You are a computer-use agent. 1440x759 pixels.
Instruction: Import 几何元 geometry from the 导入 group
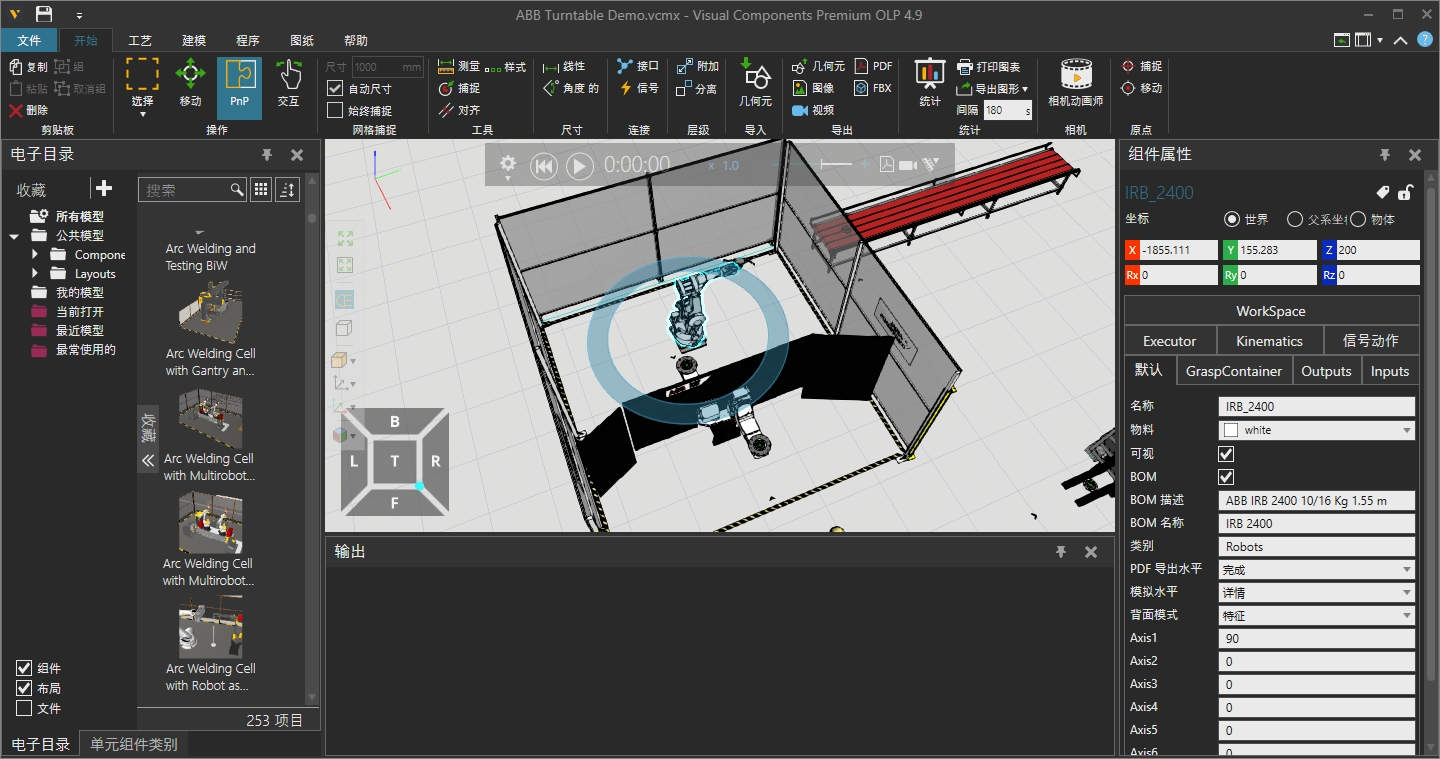coord(755,84)
